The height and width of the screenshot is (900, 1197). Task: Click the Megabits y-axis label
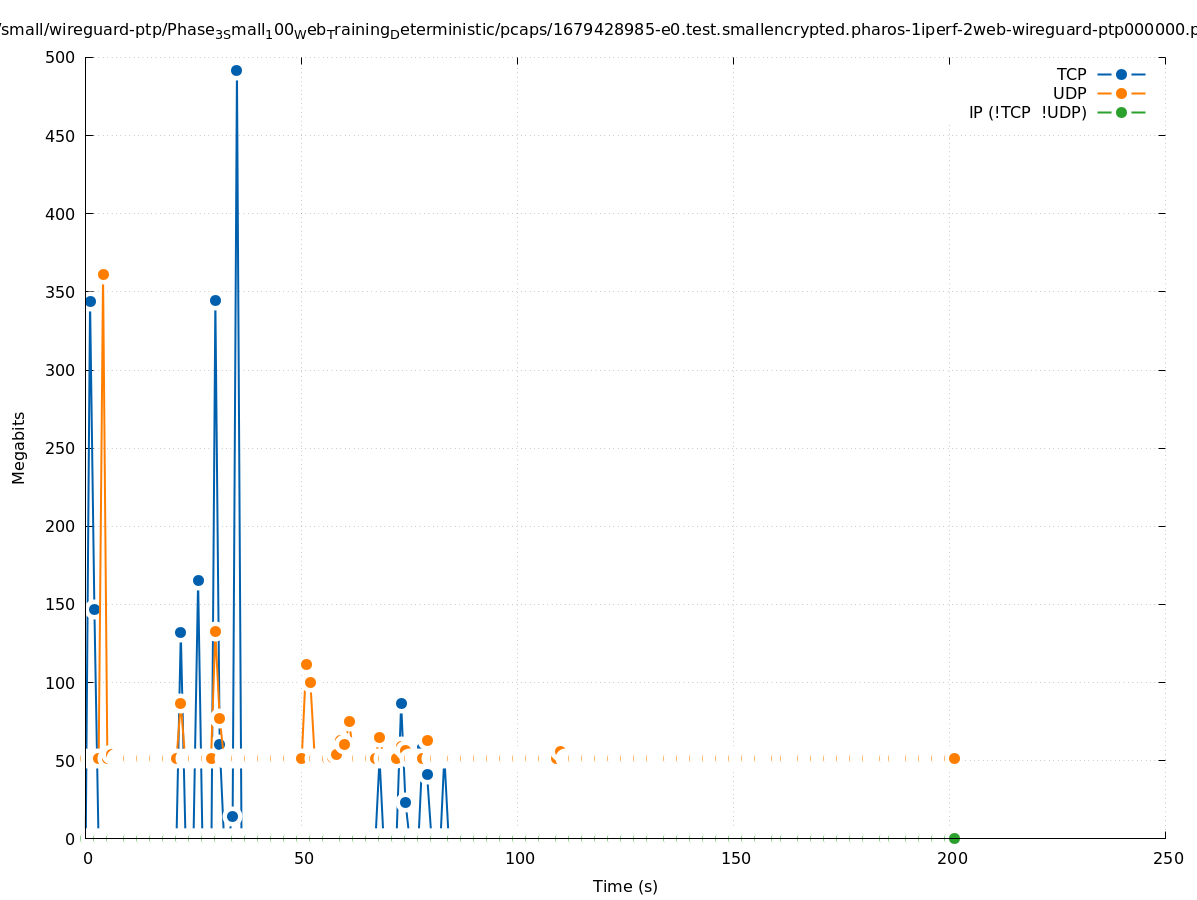pyautogui.click(x=19, y=447)
